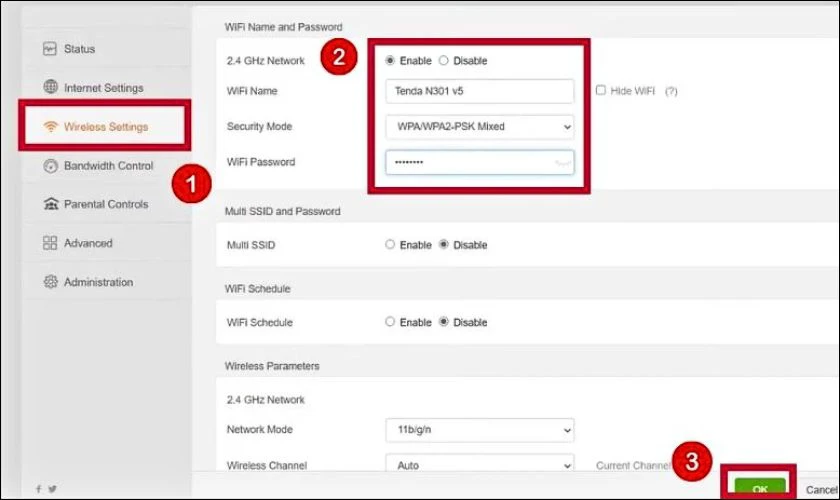
Task: Reveal WiFi password with the eye icon
Action: (x=562, y=163)
